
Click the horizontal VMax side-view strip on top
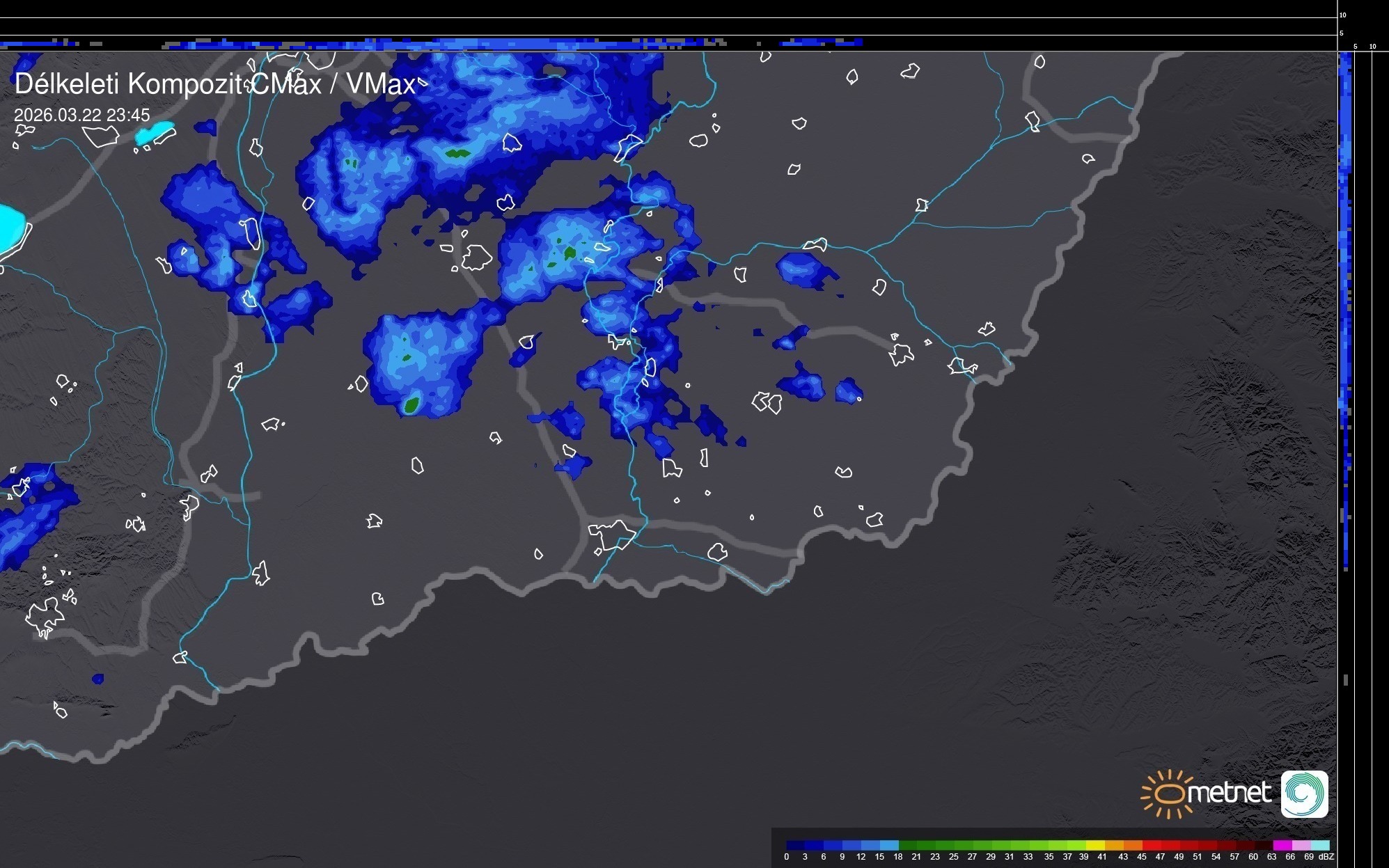[x=487, y=44]
